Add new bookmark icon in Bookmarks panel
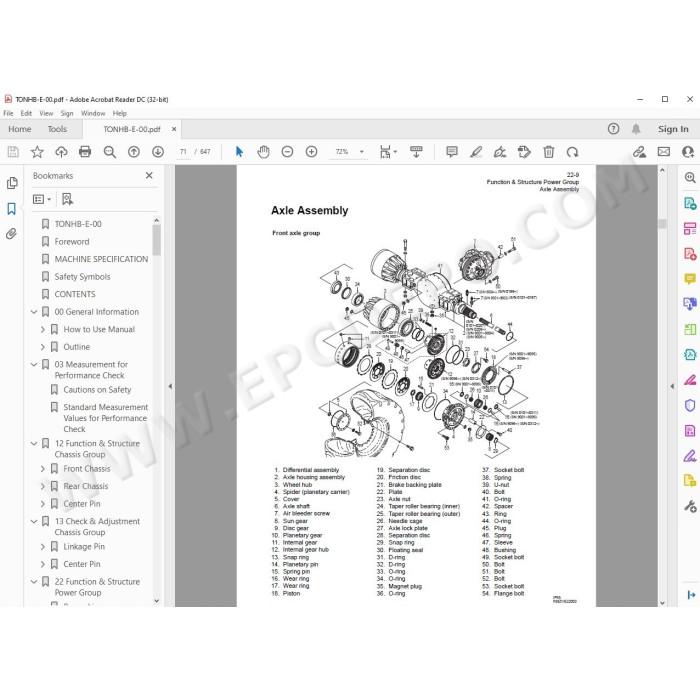700x700 pixels. click(x=67, y=199)
